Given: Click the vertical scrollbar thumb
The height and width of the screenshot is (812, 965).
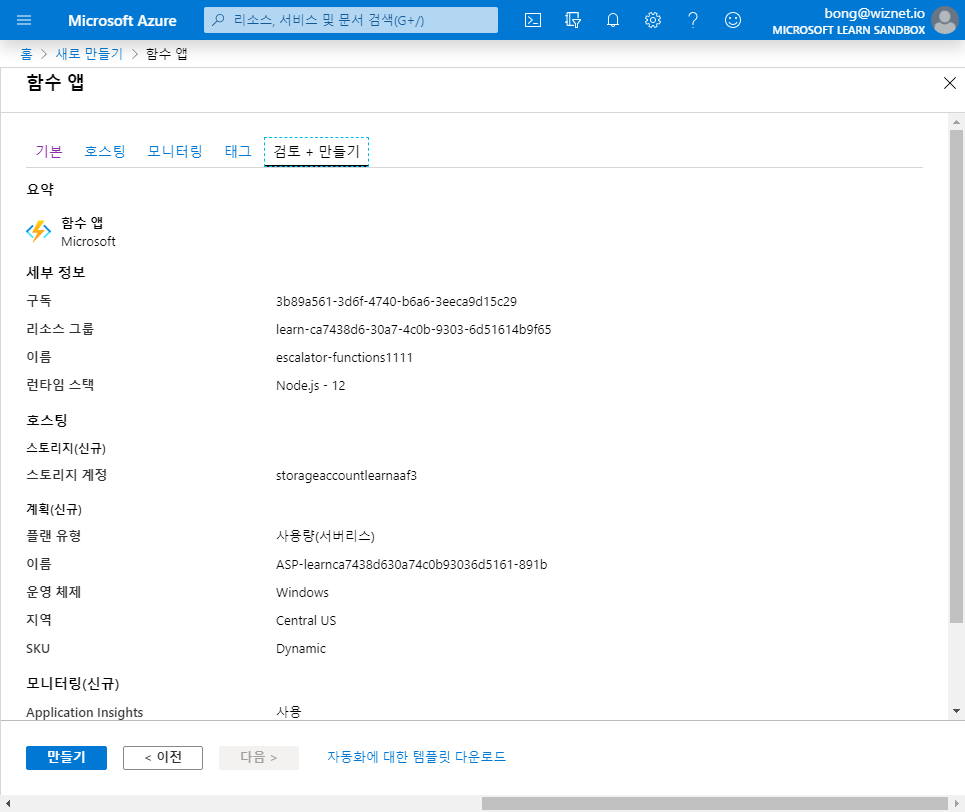Looking at the screenshot, I should click(956, 376).
